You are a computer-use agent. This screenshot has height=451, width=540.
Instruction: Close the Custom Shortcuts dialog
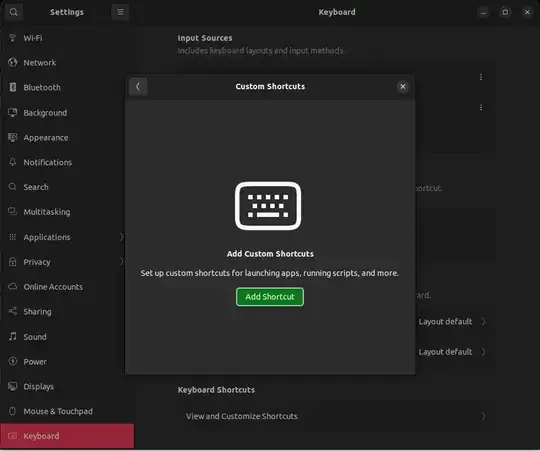tap(403, 86)
